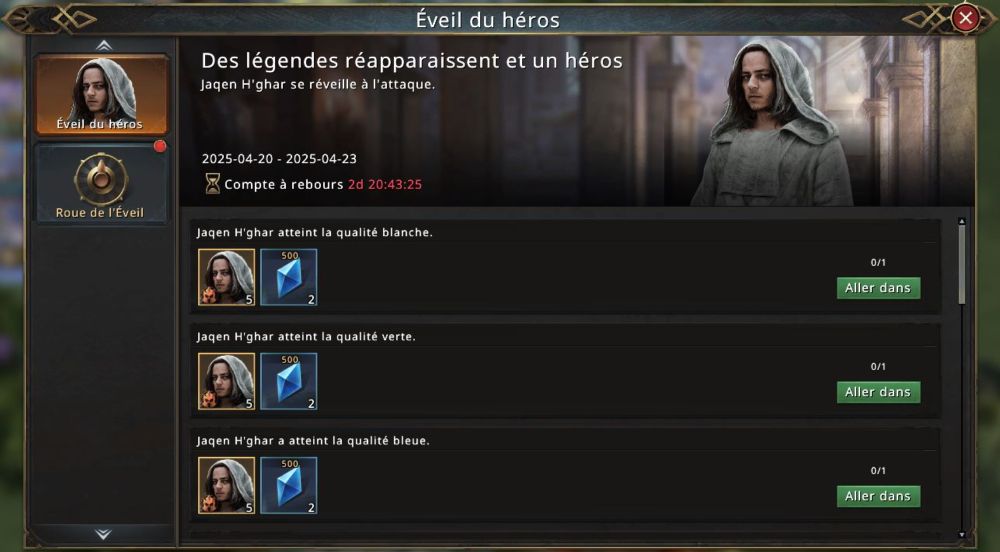Click the hourglass countdown icon
1000x552 pixels.
[x=212, y=184]
